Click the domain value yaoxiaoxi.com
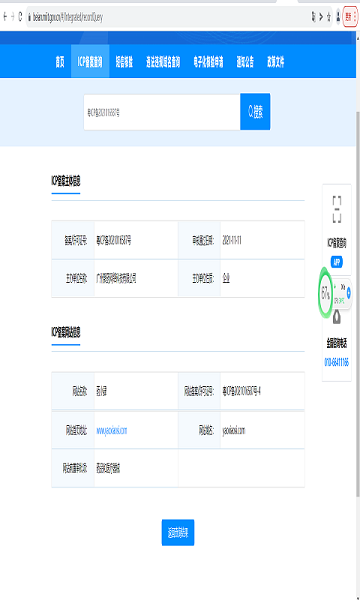Image resolution: width=360 pixels, height=600 pixels. [x=234, y=430]
